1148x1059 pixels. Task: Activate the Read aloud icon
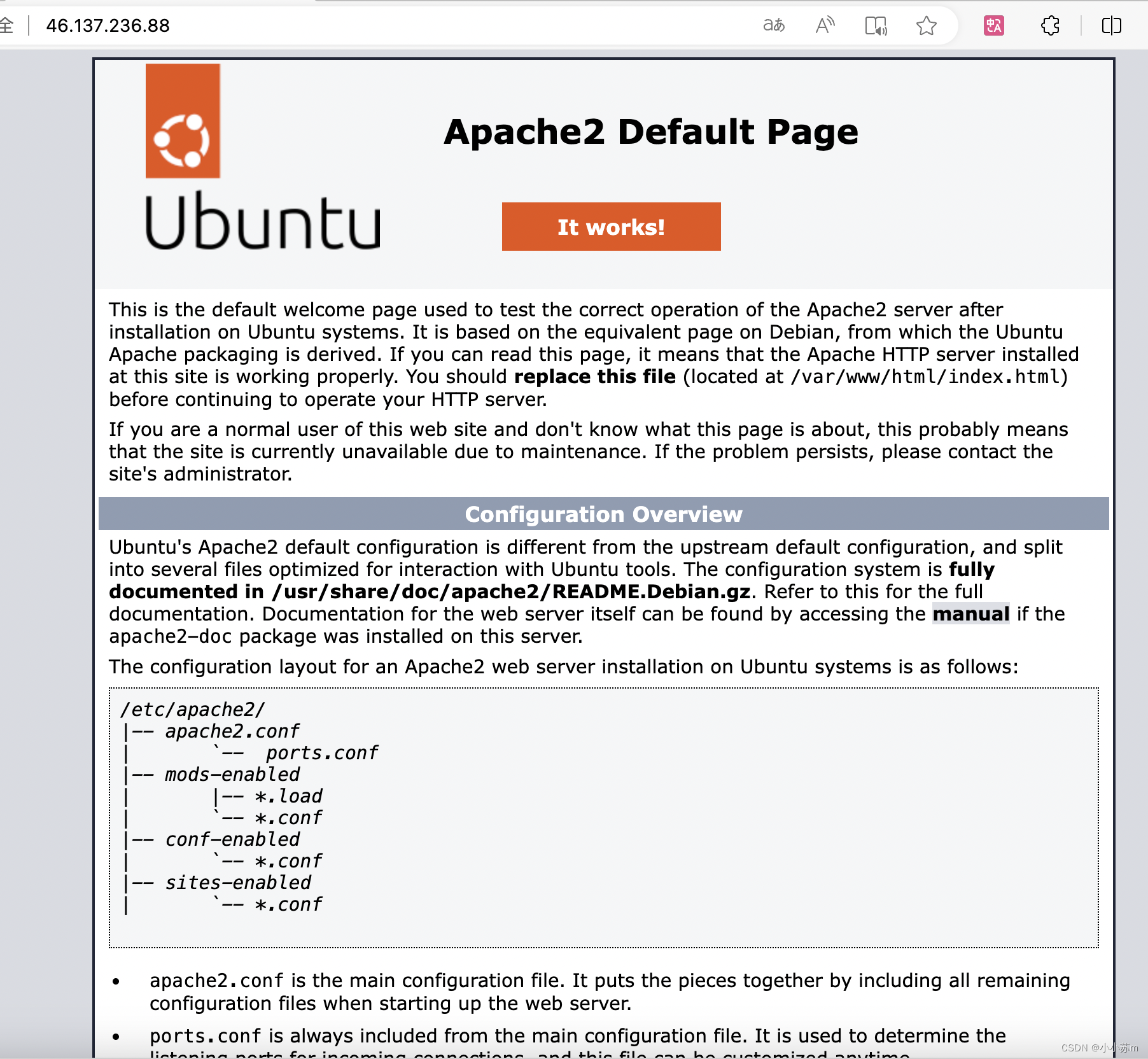pyautogui.click(x=825, y=25)
